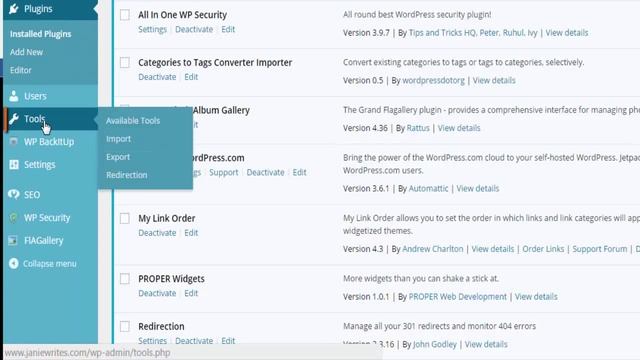The width and height of the screenshot is (640, 360).
Task: Open Settings for Redirection plugin
Action: pyautogui.click(x=152, y=340)
